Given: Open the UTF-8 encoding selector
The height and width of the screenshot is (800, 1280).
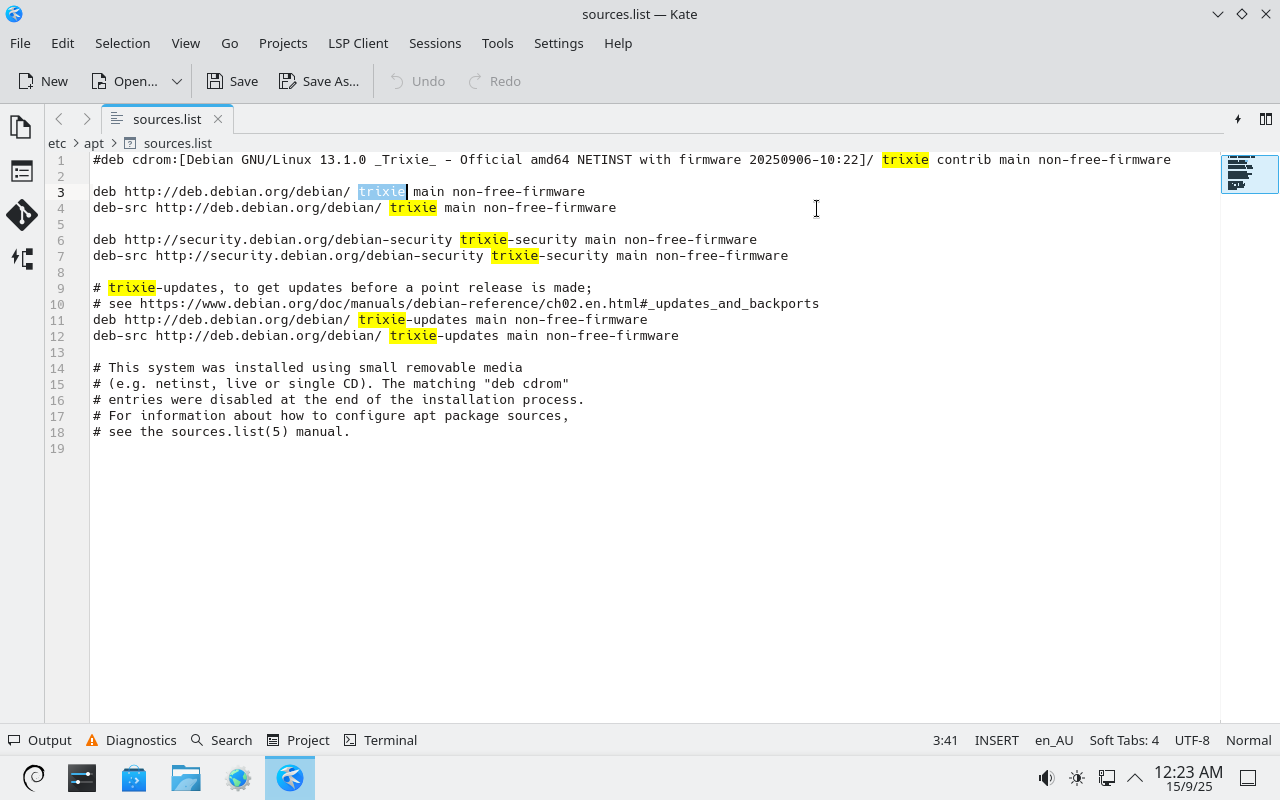Looking at the screenshot, I should point(1192,740).
